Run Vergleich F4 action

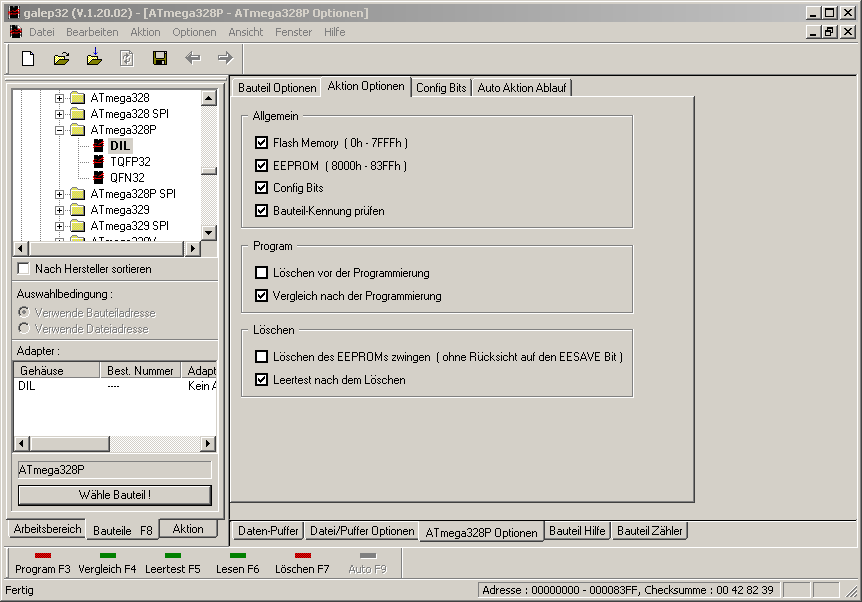click(107, 564)
